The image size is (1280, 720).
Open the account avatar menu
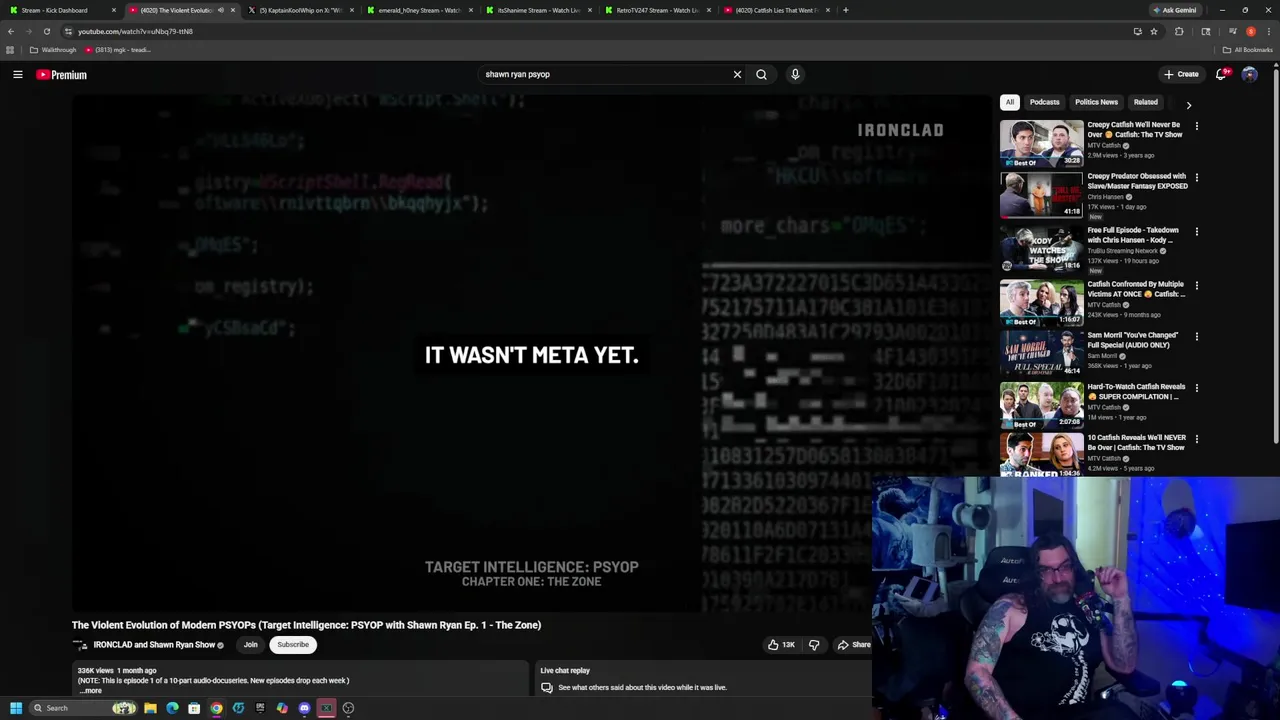point(1249,74)
